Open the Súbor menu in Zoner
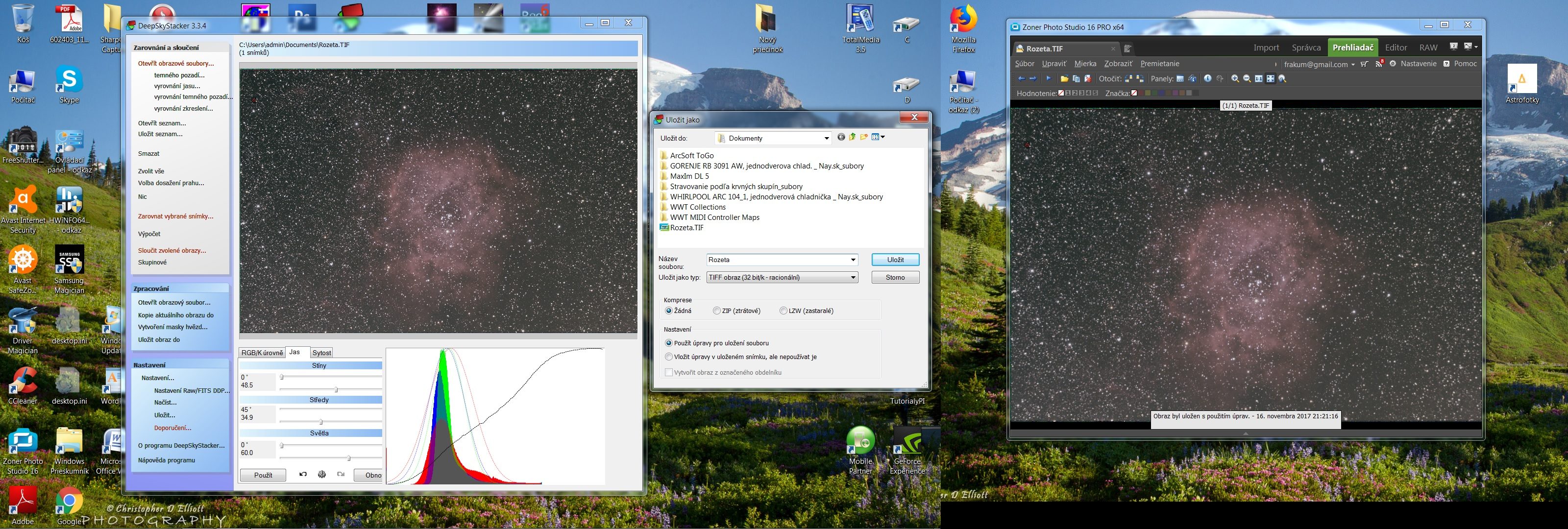The height and width of the screenshot is (529, 1568). pos(1025,63)
